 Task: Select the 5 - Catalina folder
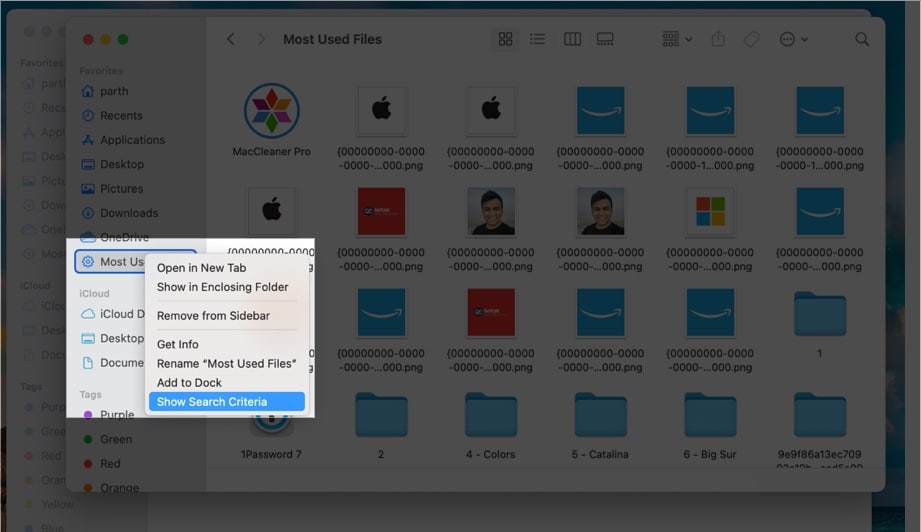coord(600,415)
